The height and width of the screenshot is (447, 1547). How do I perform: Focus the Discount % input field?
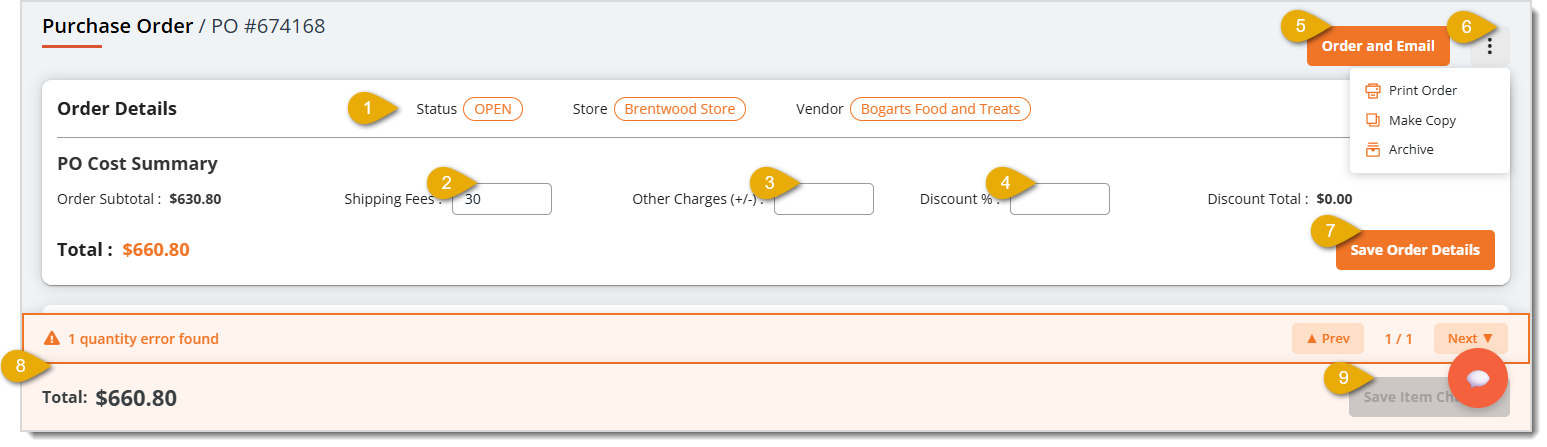(1060, 199)
